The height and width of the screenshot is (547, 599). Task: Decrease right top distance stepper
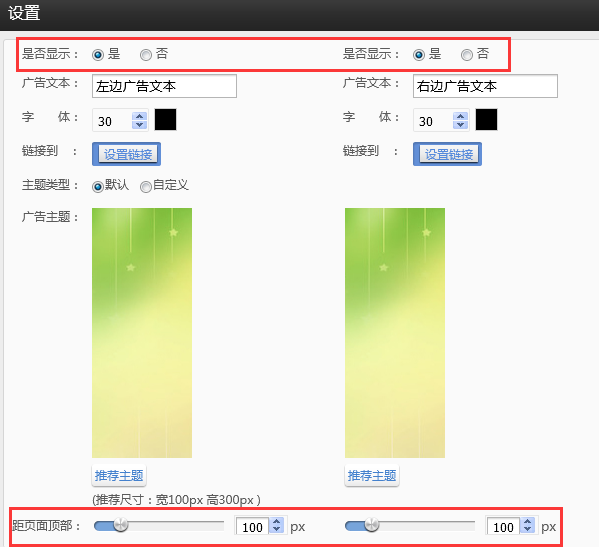[528, 530]
